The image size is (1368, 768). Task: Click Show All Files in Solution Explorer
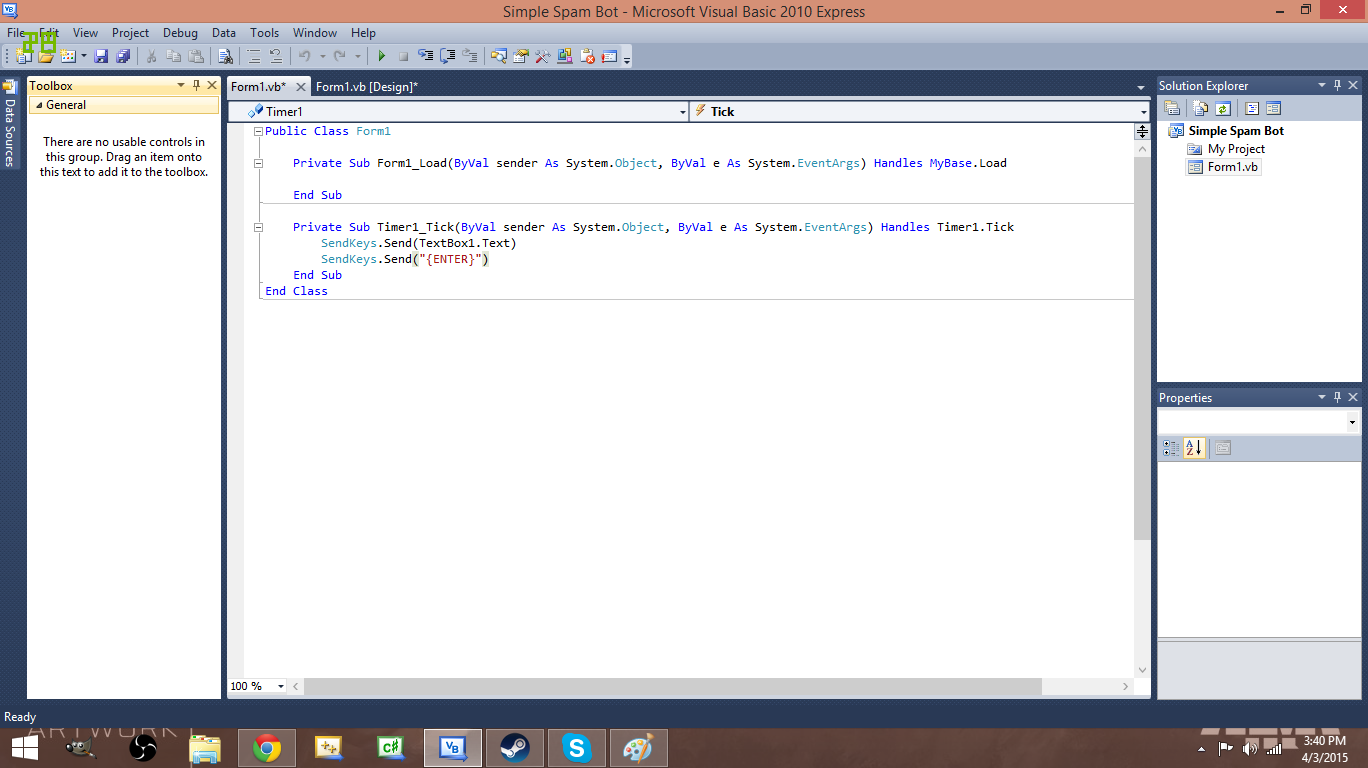[1201, 108]
